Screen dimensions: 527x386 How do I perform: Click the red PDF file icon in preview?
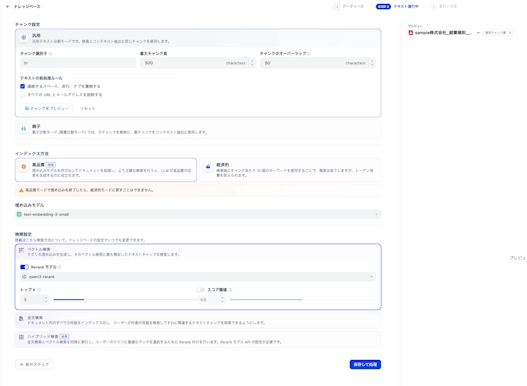click(410, 33)
